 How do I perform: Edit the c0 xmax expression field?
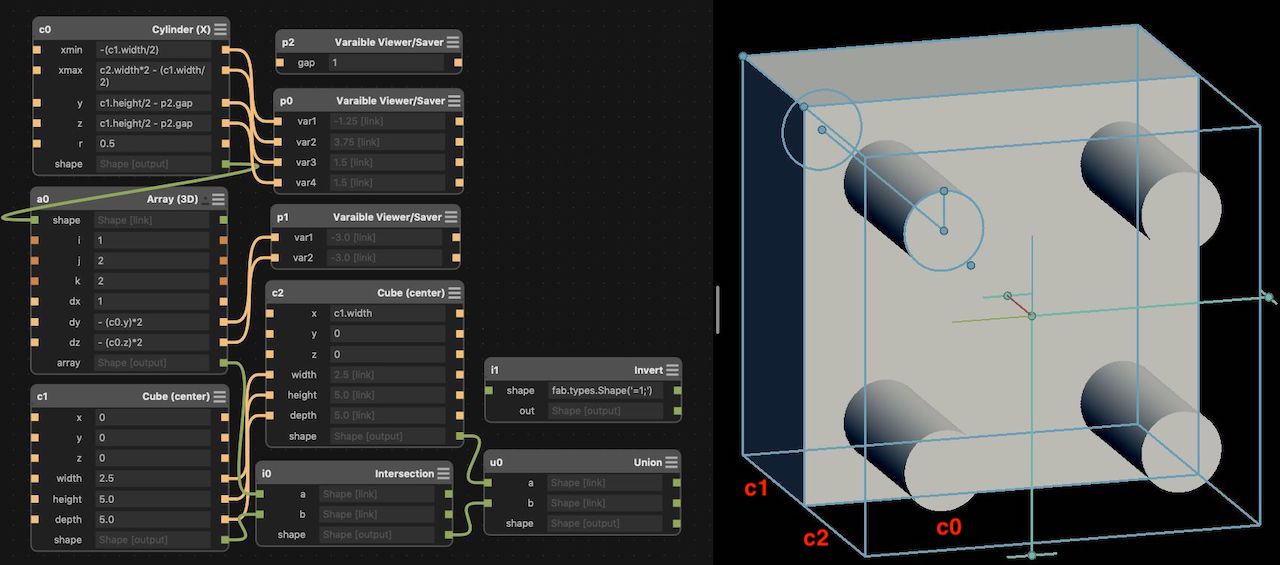point(153,76)
